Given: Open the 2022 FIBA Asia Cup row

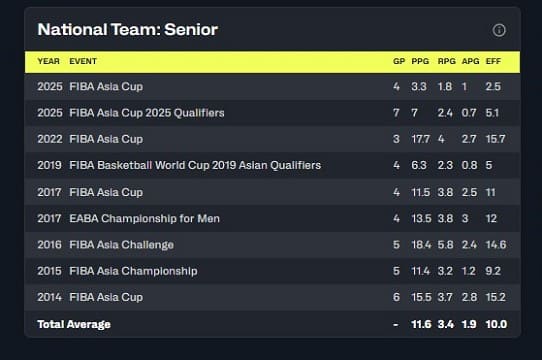Looking at the screenshot, I should [272, 139].
